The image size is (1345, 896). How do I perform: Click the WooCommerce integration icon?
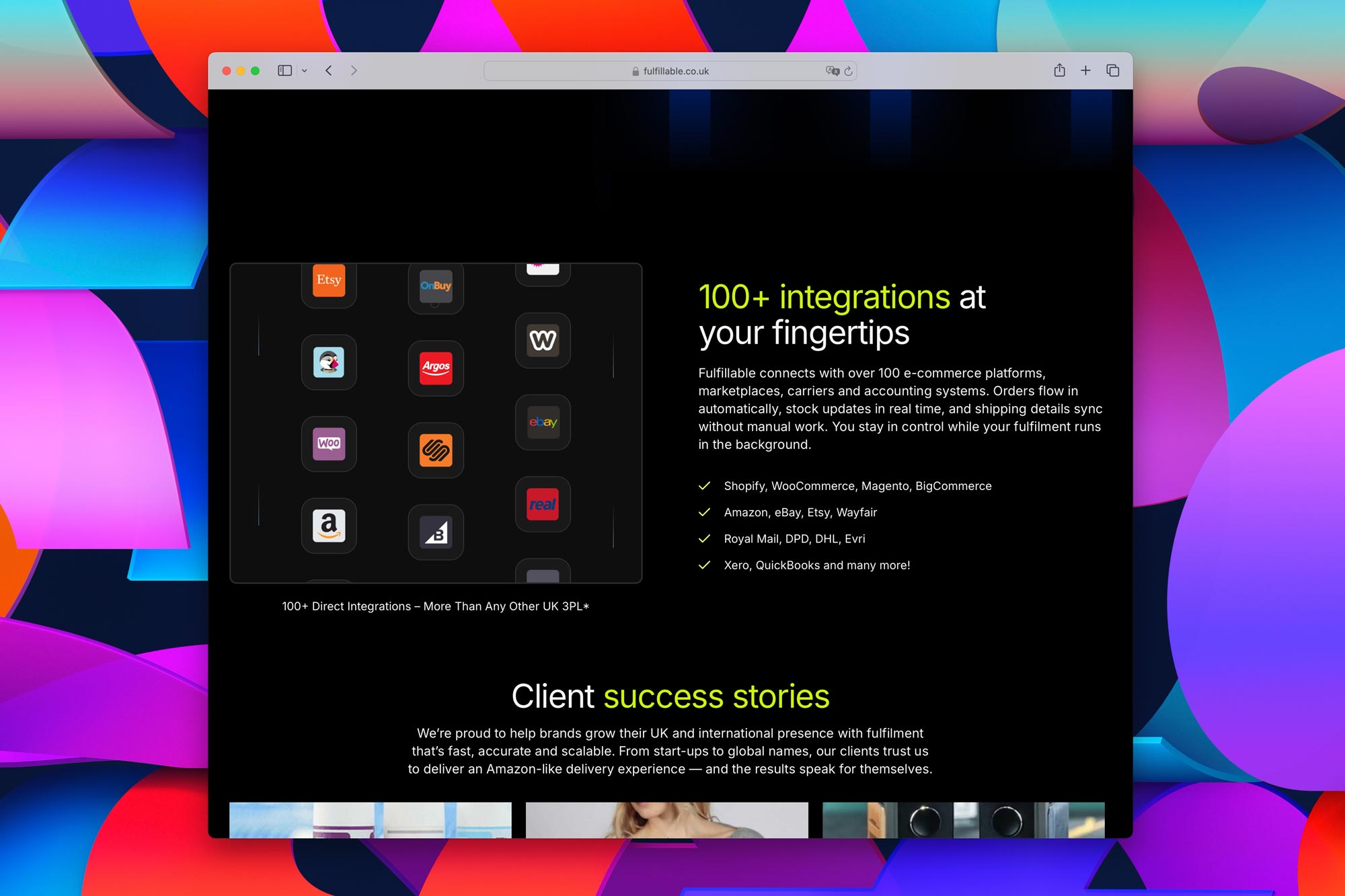coord(329,444)
